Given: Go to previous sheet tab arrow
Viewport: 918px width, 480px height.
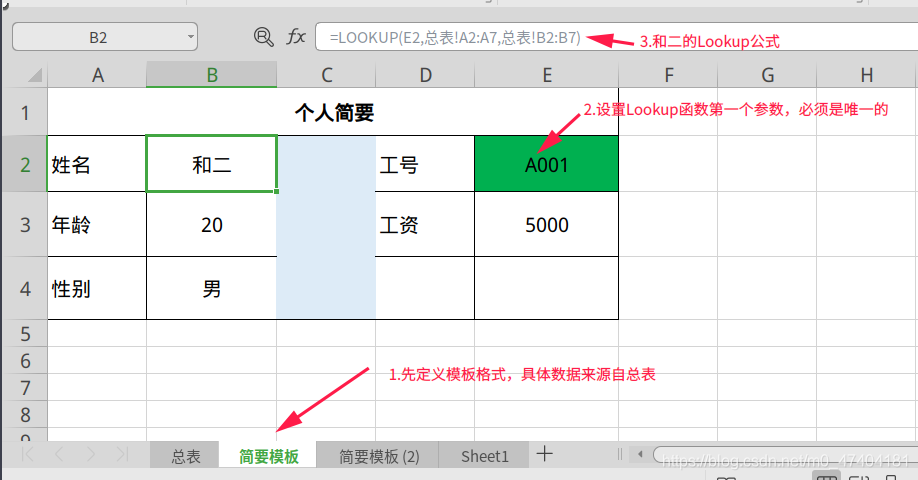Looking at the screenshot, I should tap(59, 454).
